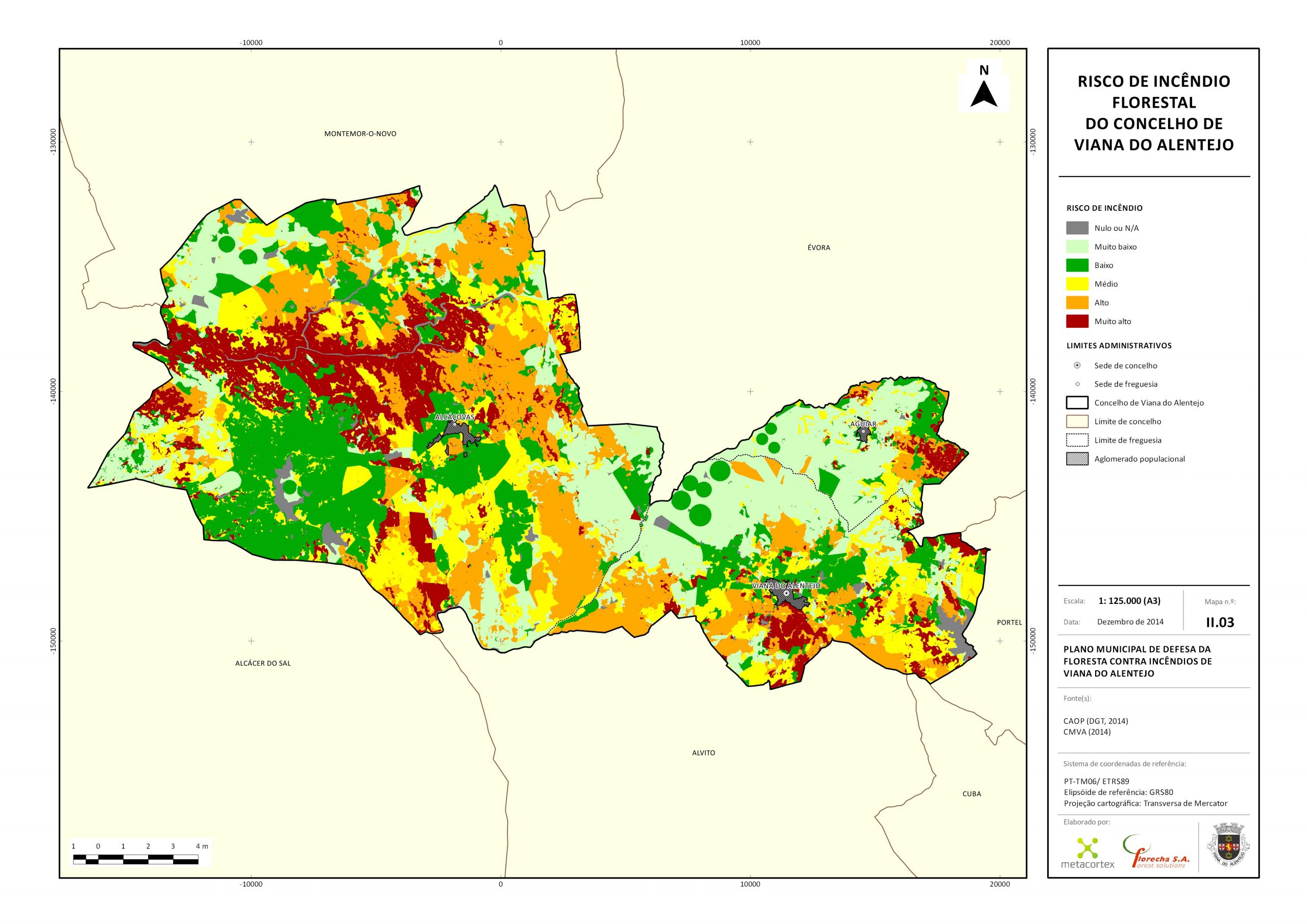This screenshot has height=924, width=1307.
Task: Click the Sede de concelho legend symbol
Action: coord(1077,366)
